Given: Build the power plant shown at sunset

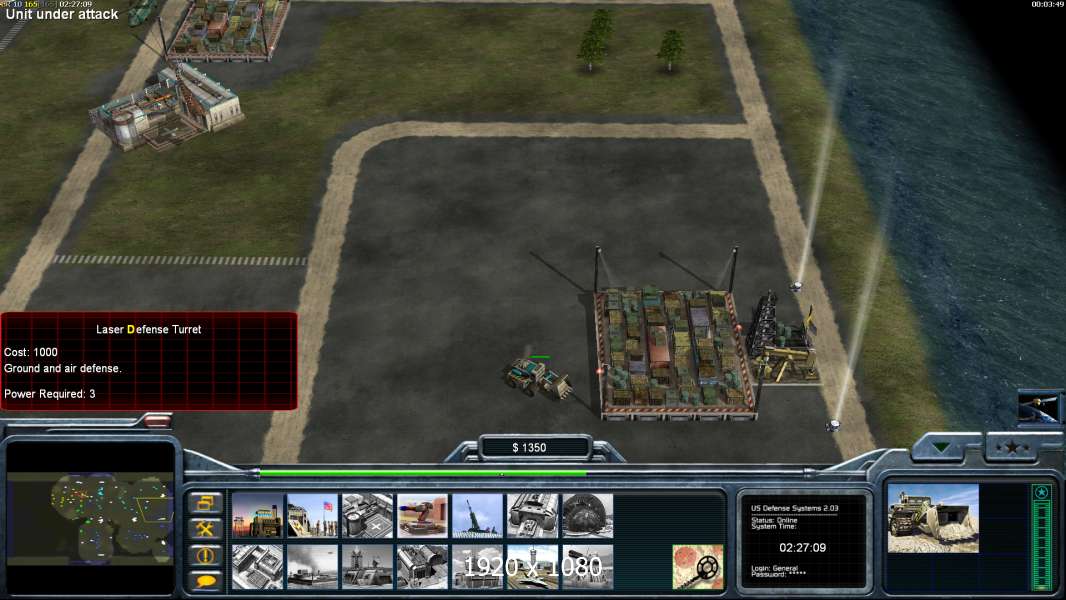Looking at the screenshot, I should pyautogui.click(x=257, y=516).
